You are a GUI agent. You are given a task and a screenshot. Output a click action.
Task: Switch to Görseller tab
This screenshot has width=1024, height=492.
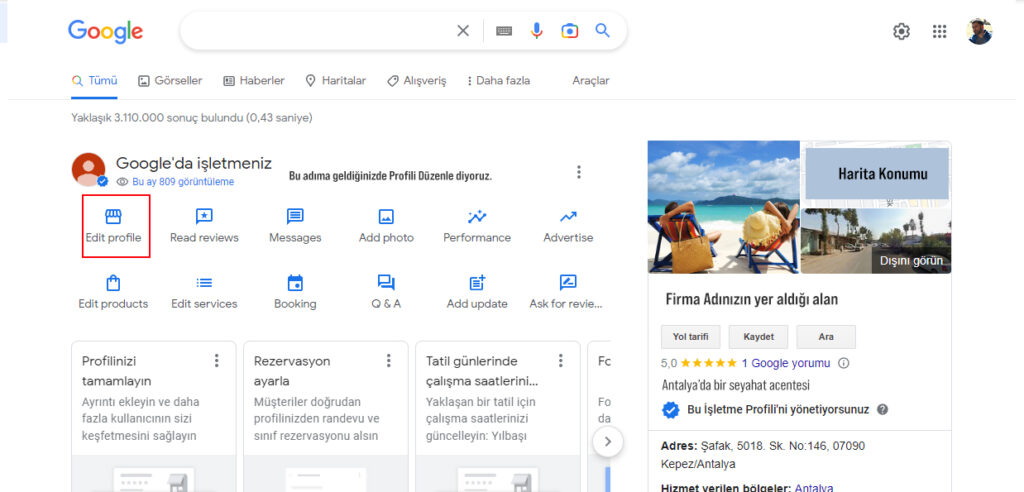(170, 80)
